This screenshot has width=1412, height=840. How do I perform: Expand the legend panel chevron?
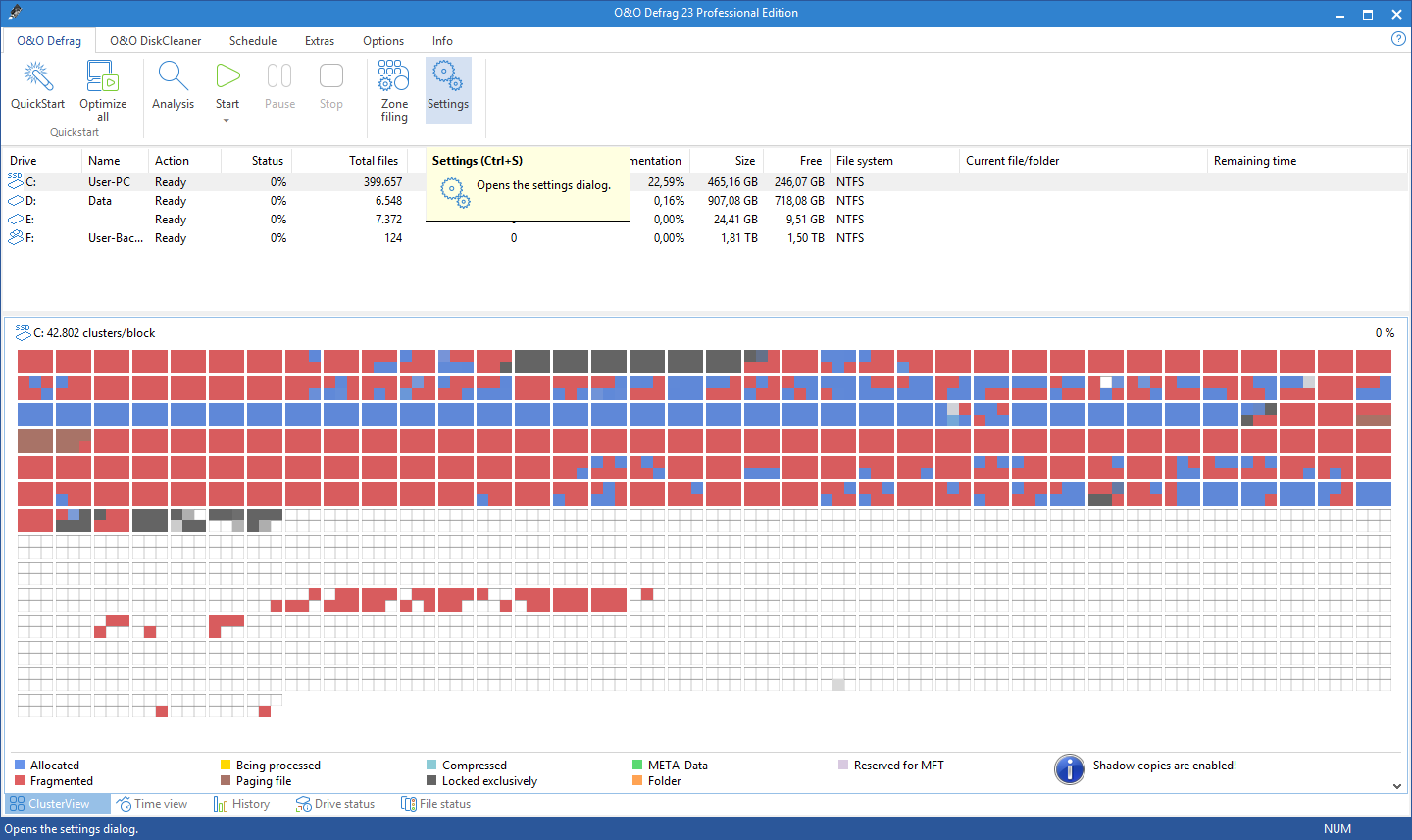coord(1396,786)
